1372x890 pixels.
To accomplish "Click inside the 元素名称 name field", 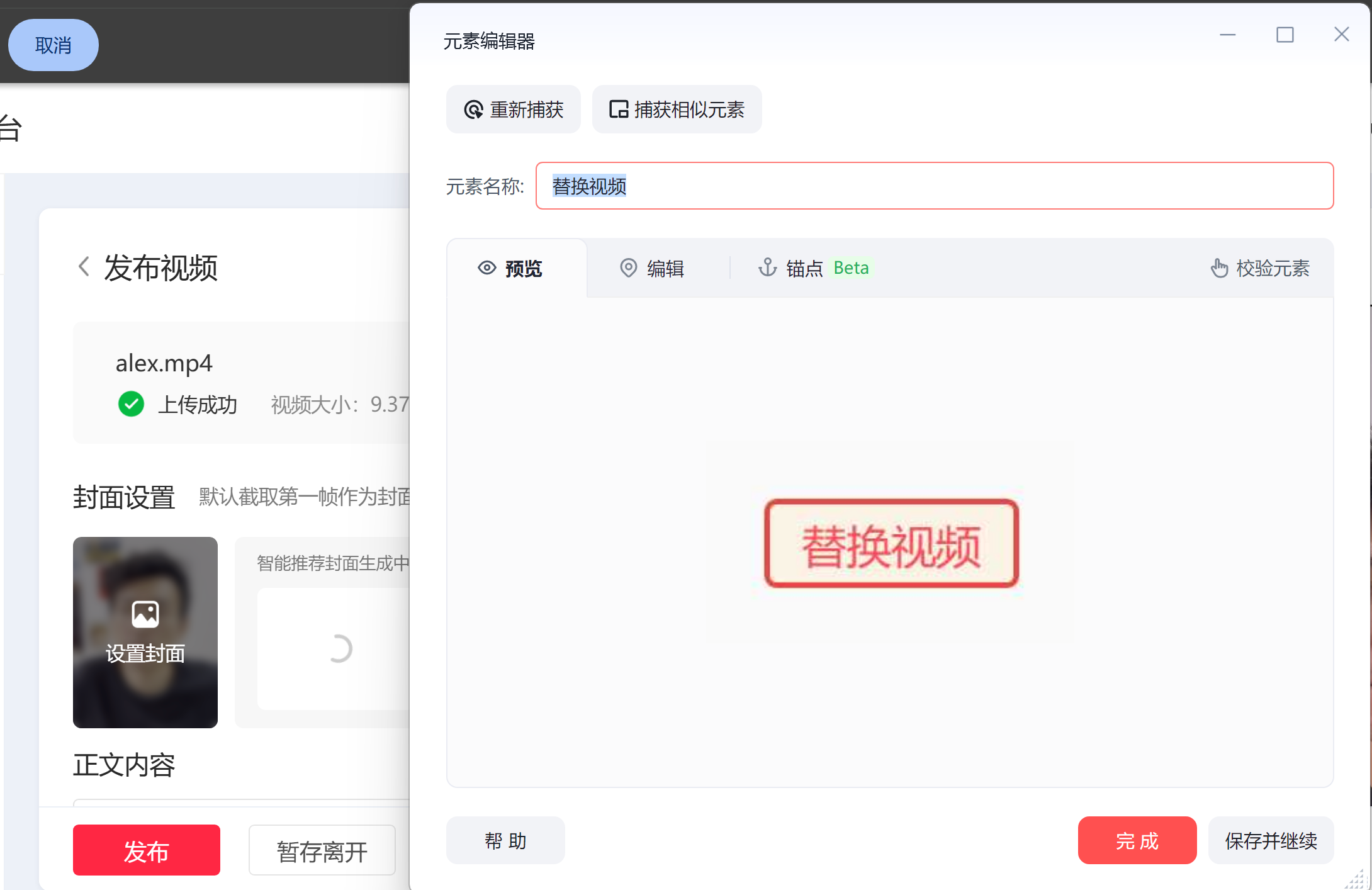I will 881,186.
